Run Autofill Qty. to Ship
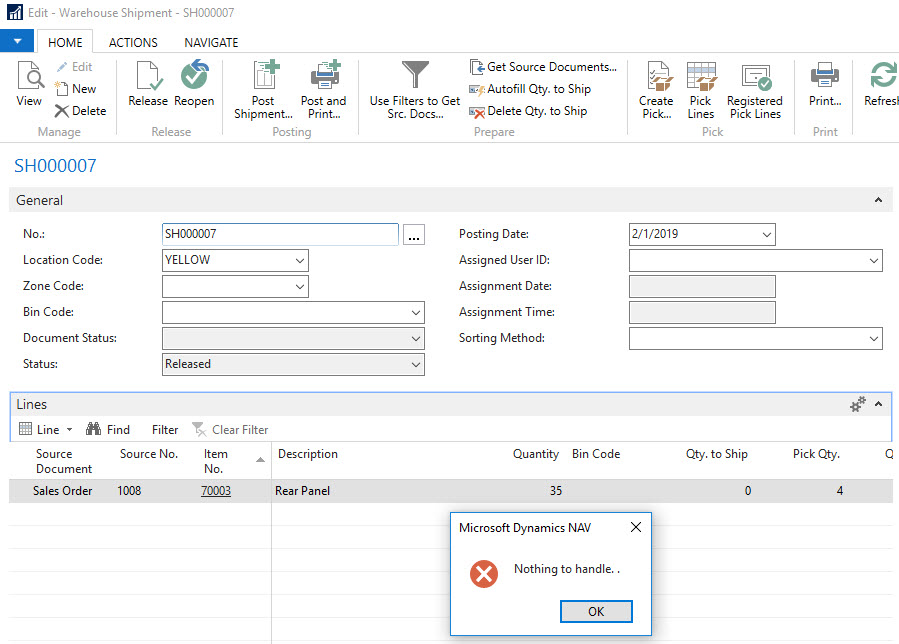Screen dimensions: 899x644 (x=530, y=89)
